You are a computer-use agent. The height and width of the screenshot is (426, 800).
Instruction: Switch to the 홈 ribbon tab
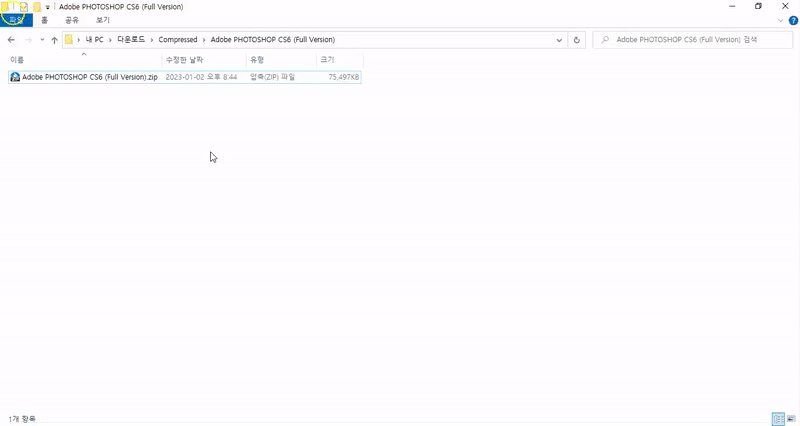coord(44,20)
